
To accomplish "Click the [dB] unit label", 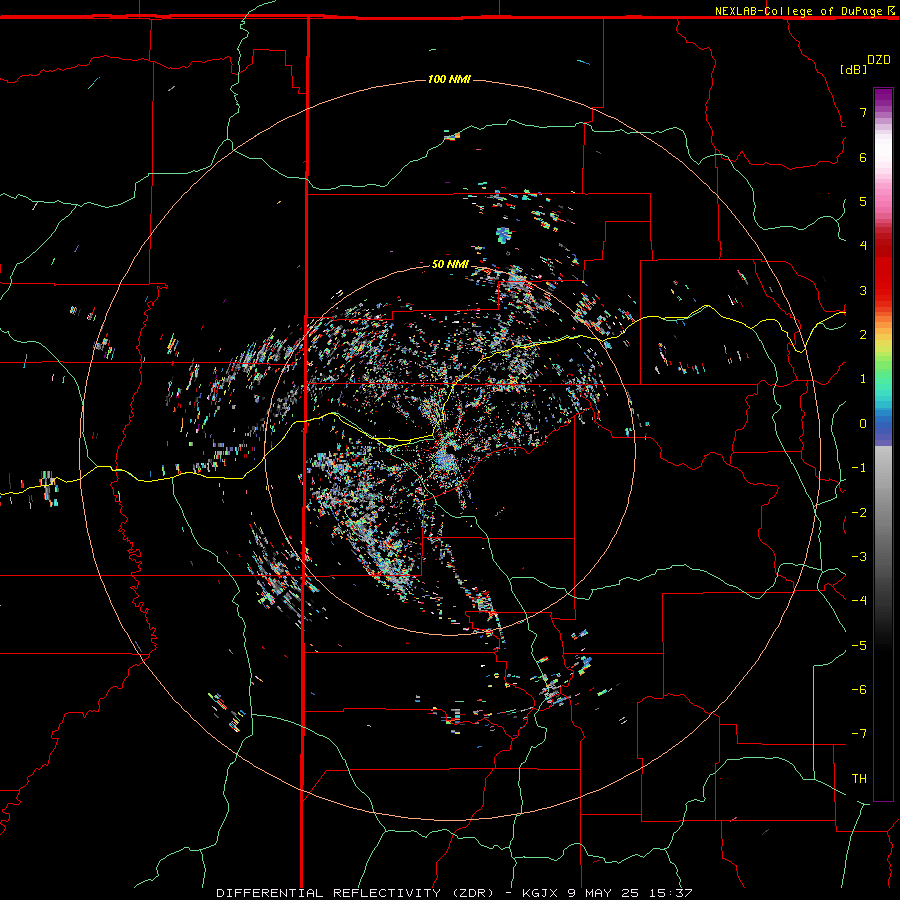I will [854, 69].
